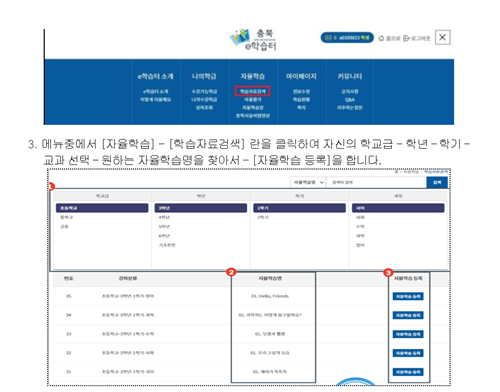The image size is (500, 392).
Task: Log out with the 로그아웃 link
Action: (x=417, y=38)
